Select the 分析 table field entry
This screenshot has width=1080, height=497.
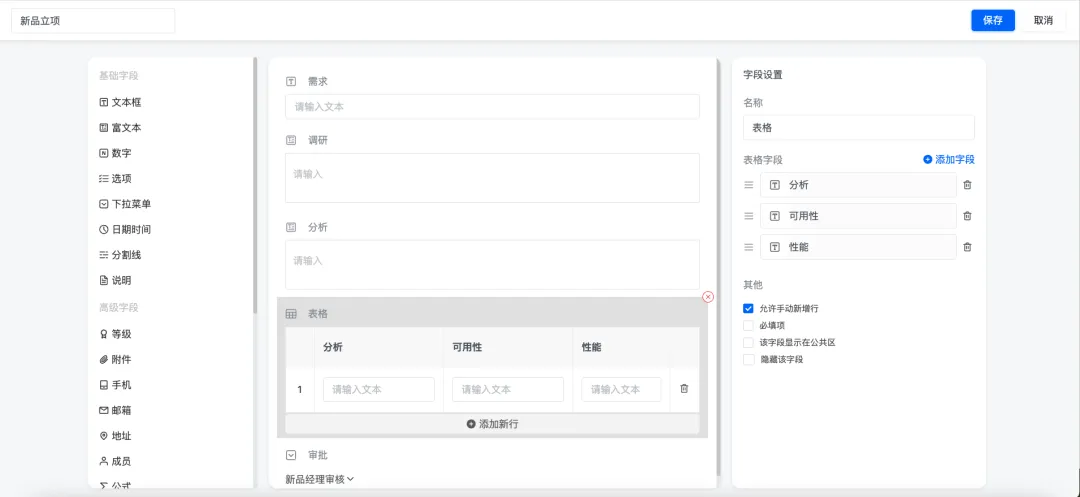[x=858, y=185]
